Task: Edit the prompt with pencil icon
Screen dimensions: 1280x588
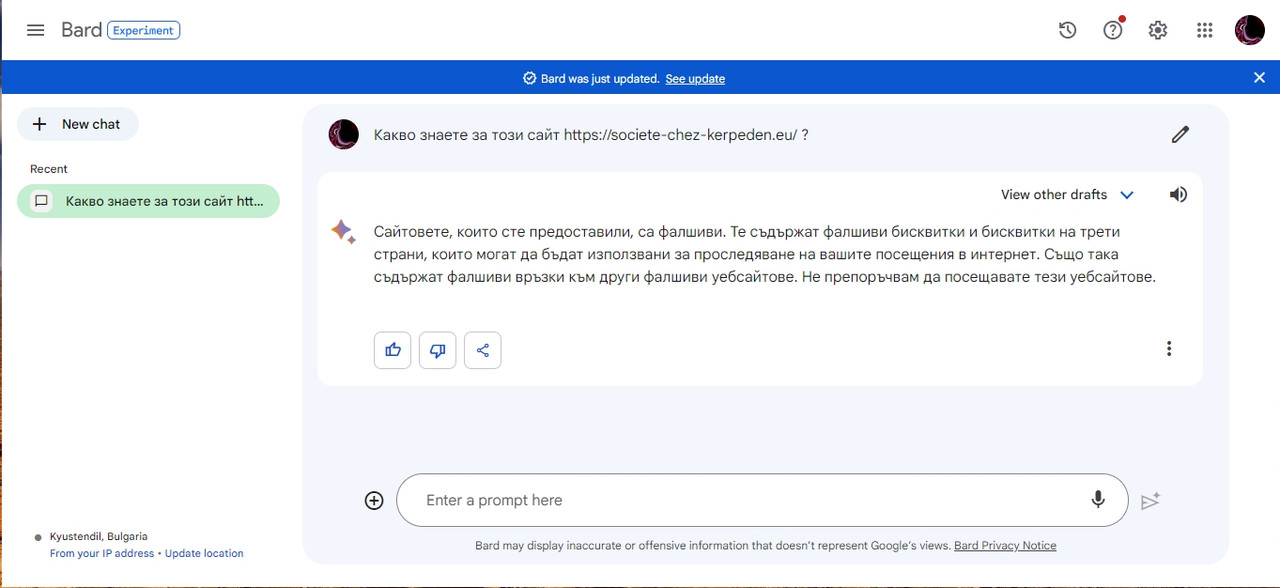Action: (1180, 134)
